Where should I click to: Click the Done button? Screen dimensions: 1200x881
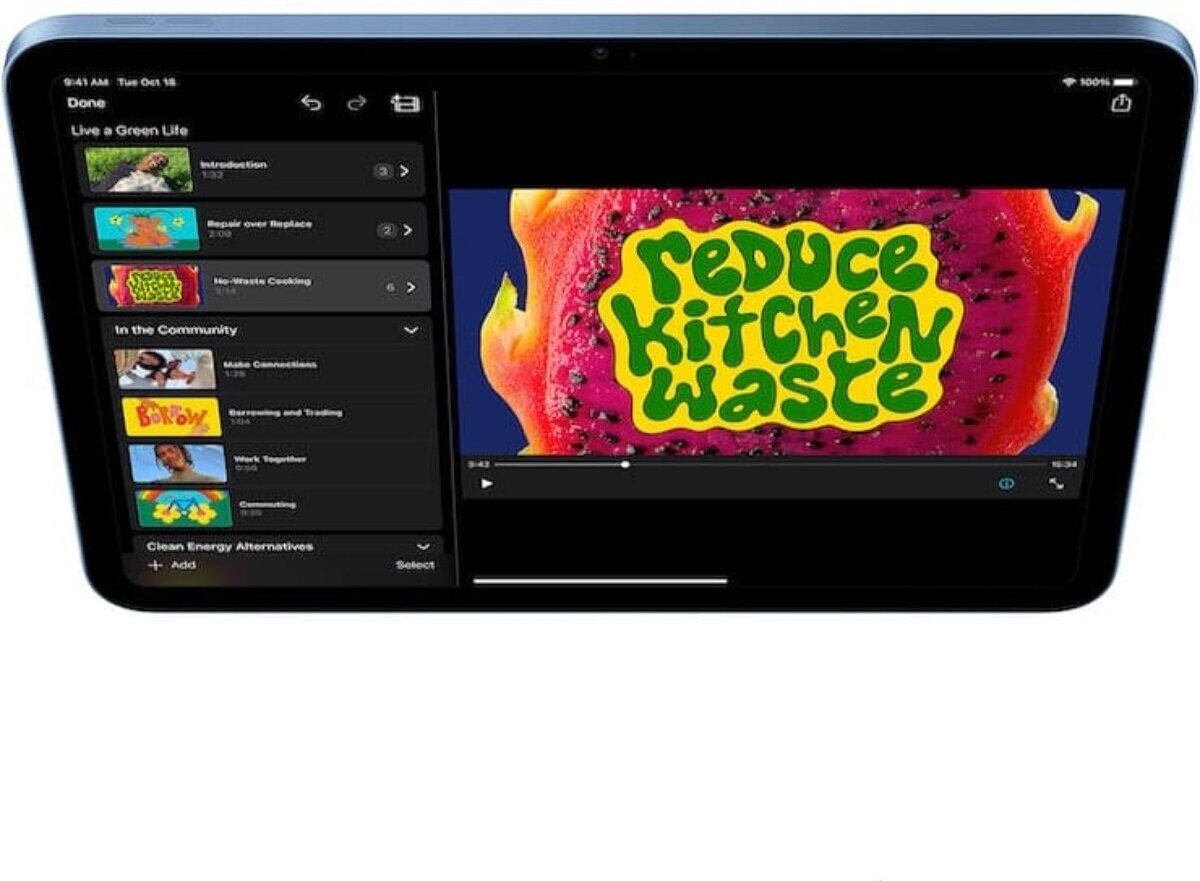point(86,103)
